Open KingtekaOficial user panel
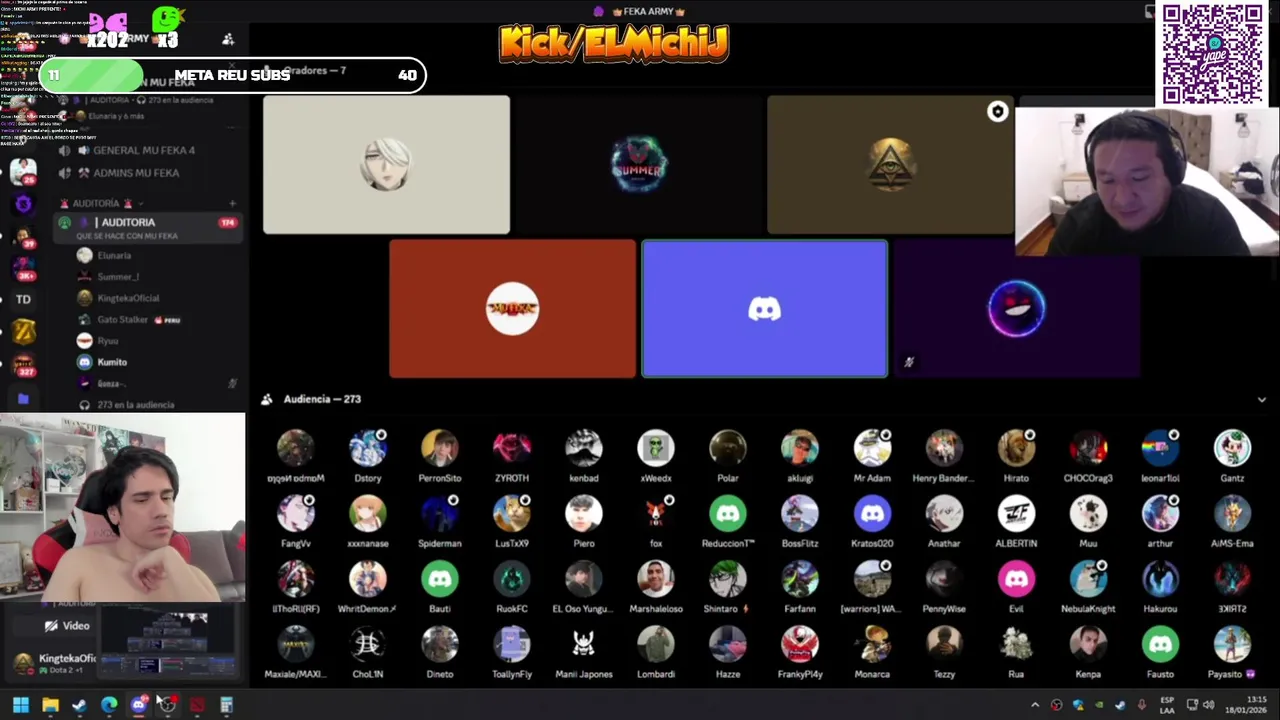Screen dimensions: 1280x720 [55, 663]
